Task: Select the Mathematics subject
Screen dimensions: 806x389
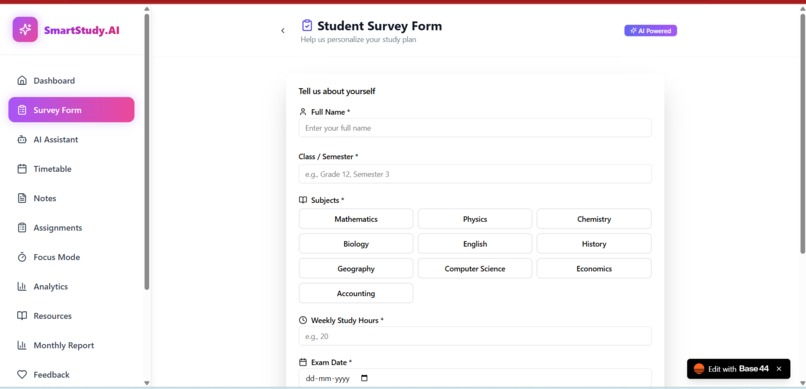Action: (356, 219)
